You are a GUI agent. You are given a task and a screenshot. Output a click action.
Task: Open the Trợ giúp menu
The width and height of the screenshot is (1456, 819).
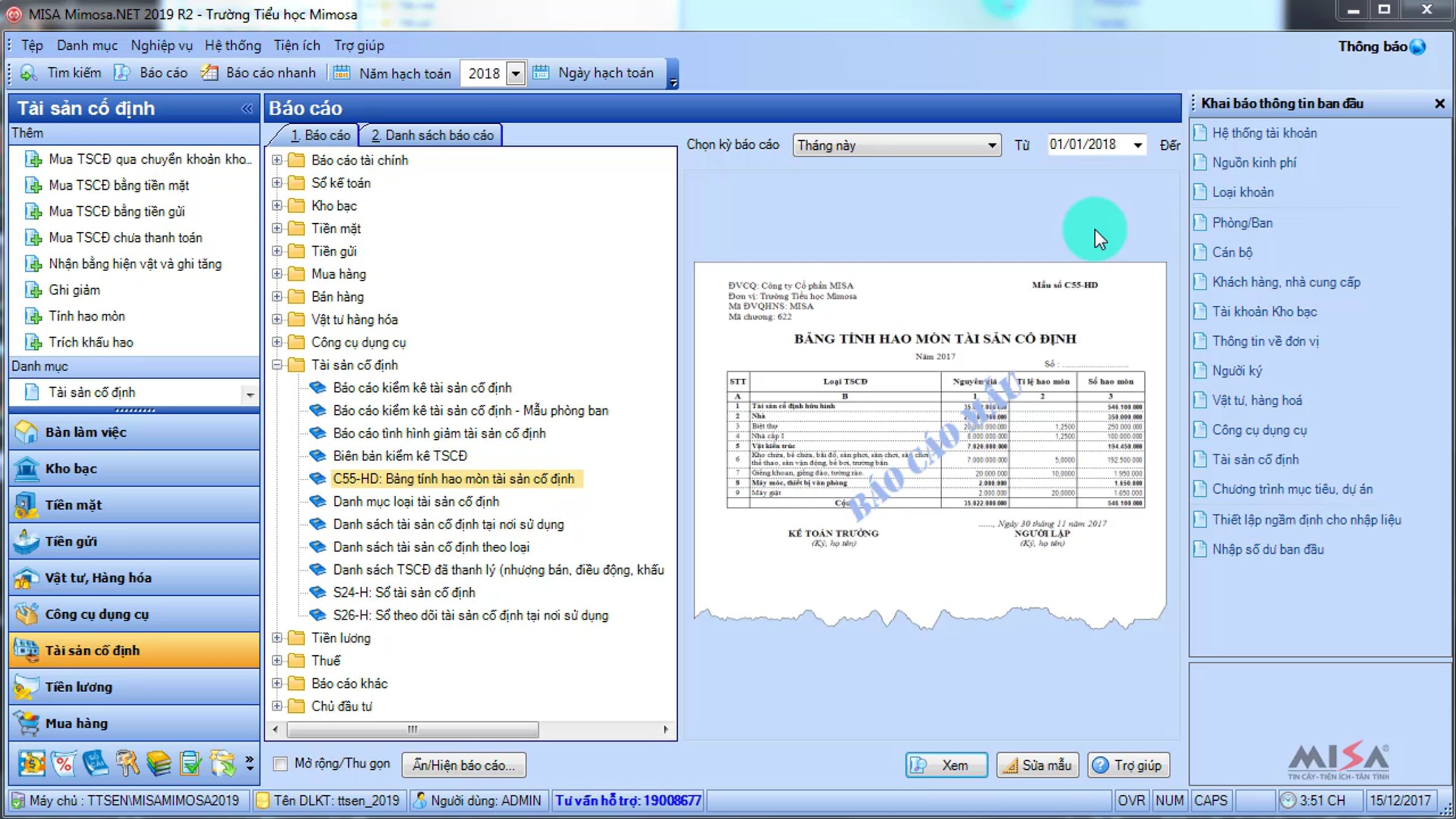(359, 45)
